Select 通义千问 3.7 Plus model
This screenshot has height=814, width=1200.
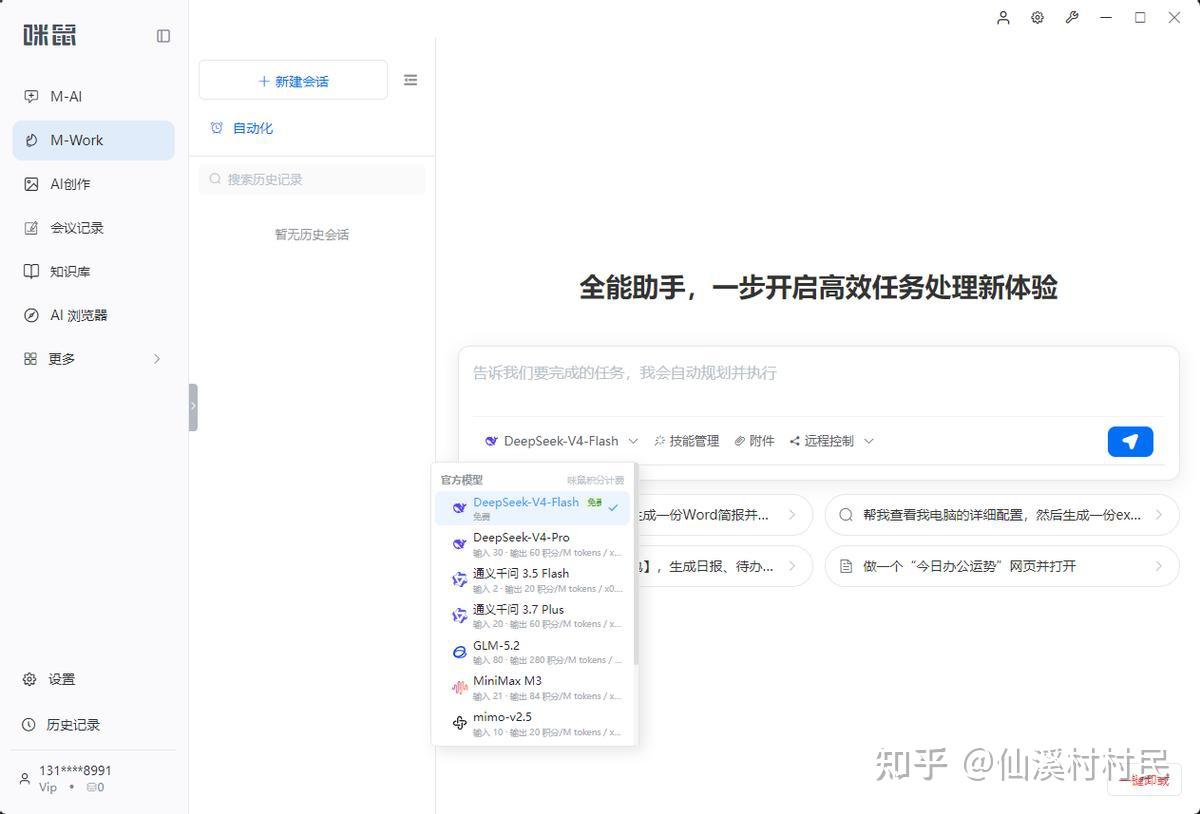pyautogui.click(x=533, y=616)
